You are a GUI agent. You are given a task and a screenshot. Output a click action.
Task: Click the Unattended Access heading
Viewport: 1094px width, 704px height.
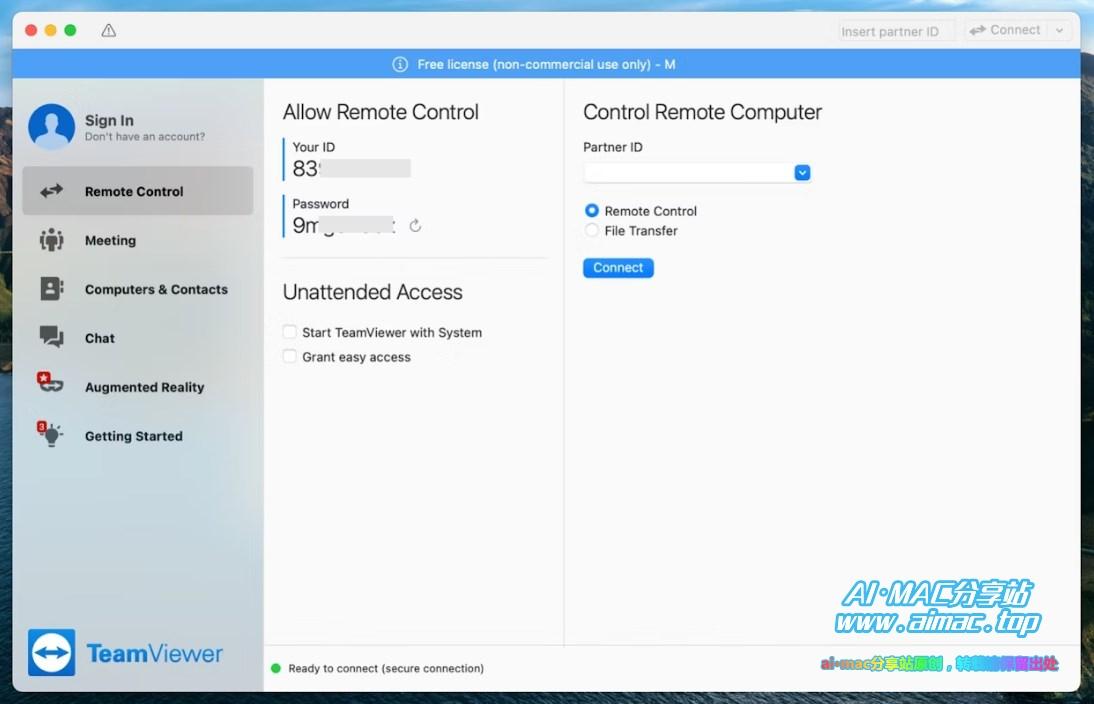click(x=373, y=292)
